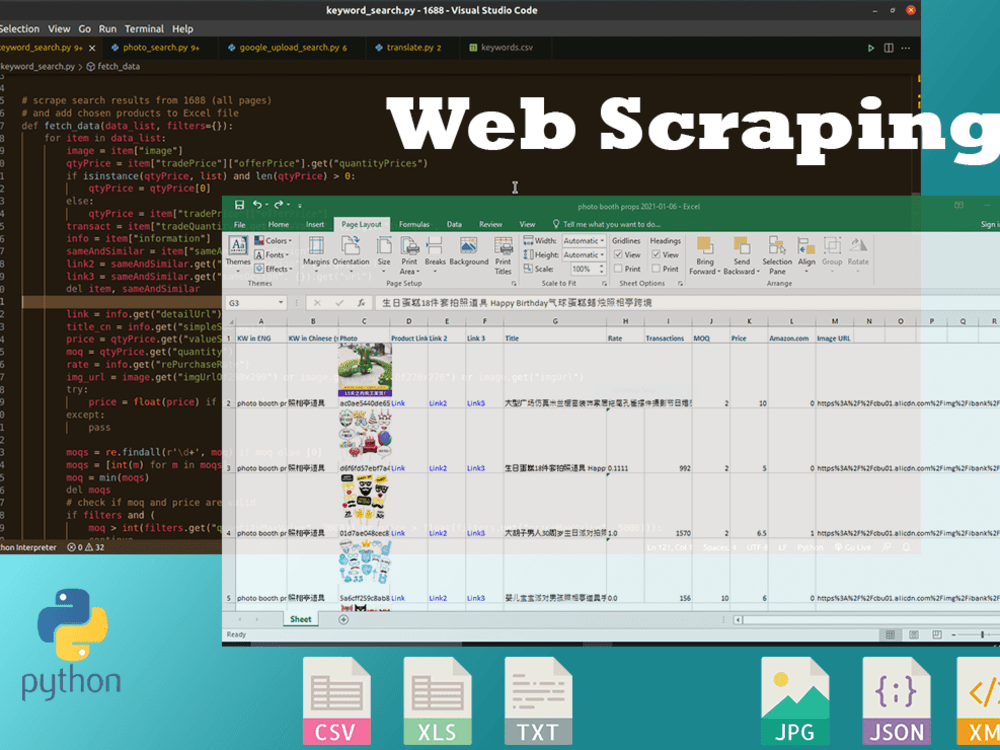Click the Send Backward icon

742,250
